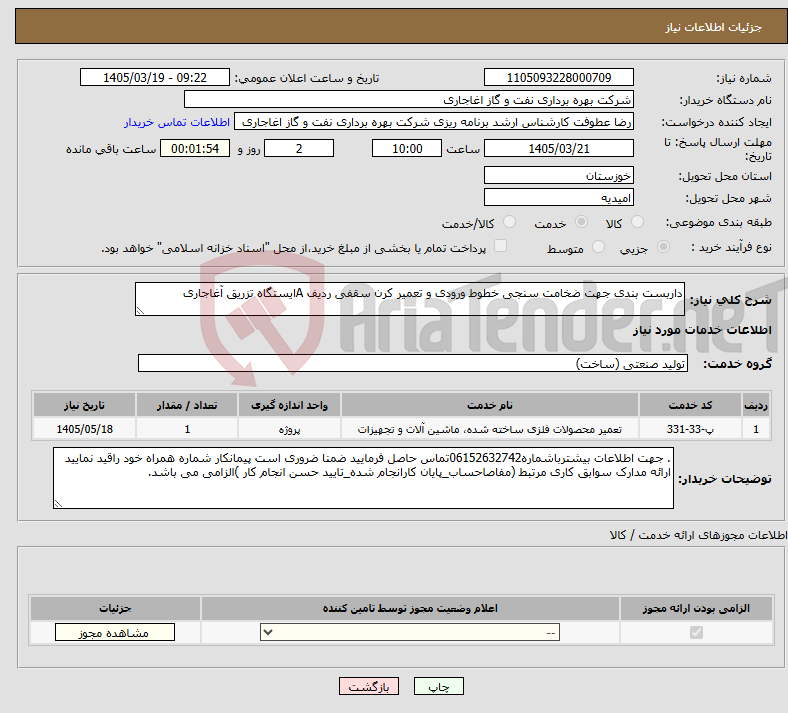Click the need number field 1105093228000709

click(558, 77)
